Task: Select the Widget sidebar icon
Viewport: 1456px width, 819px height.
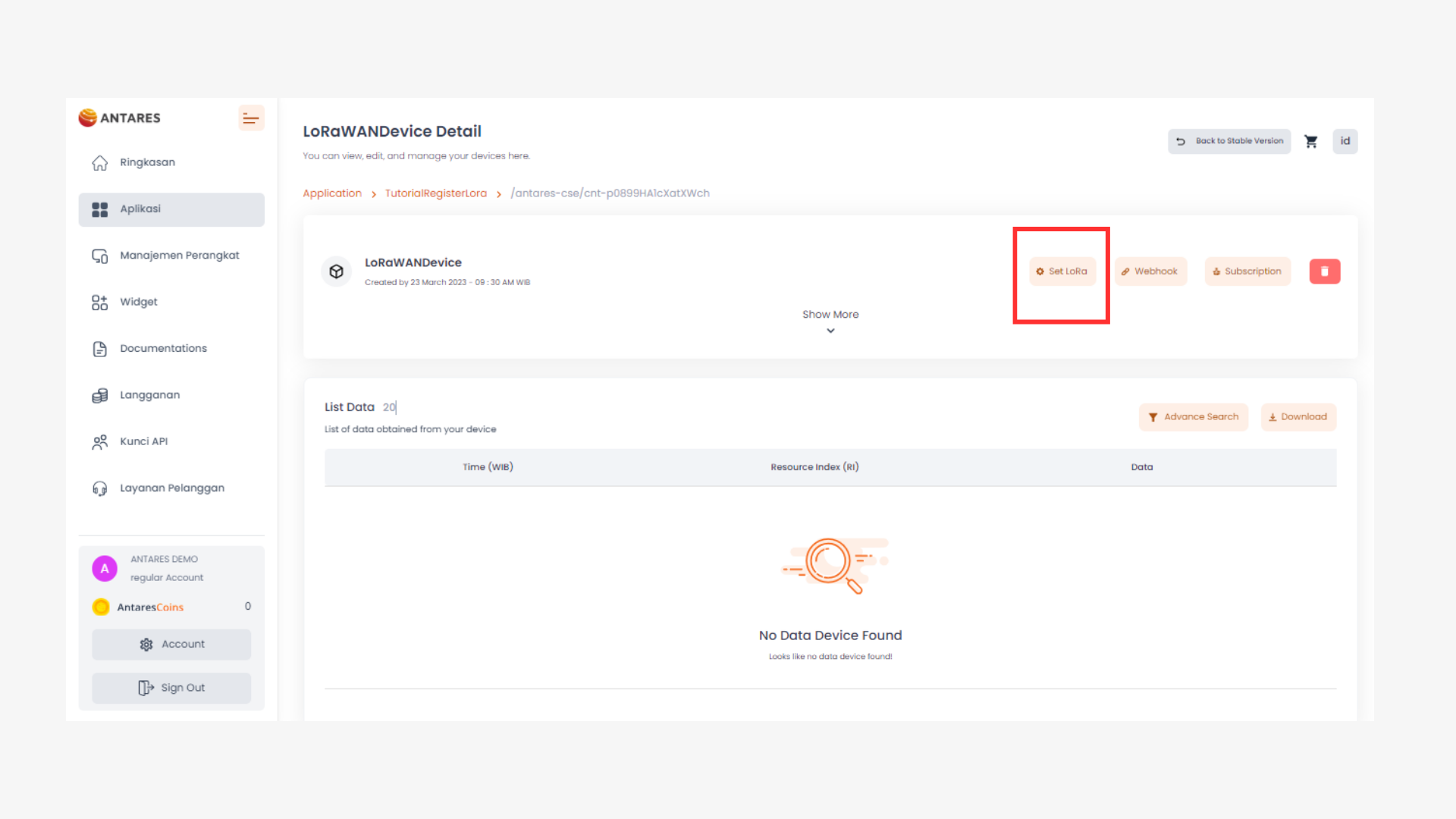Action: pyautogui.click(x=99, y=302)
